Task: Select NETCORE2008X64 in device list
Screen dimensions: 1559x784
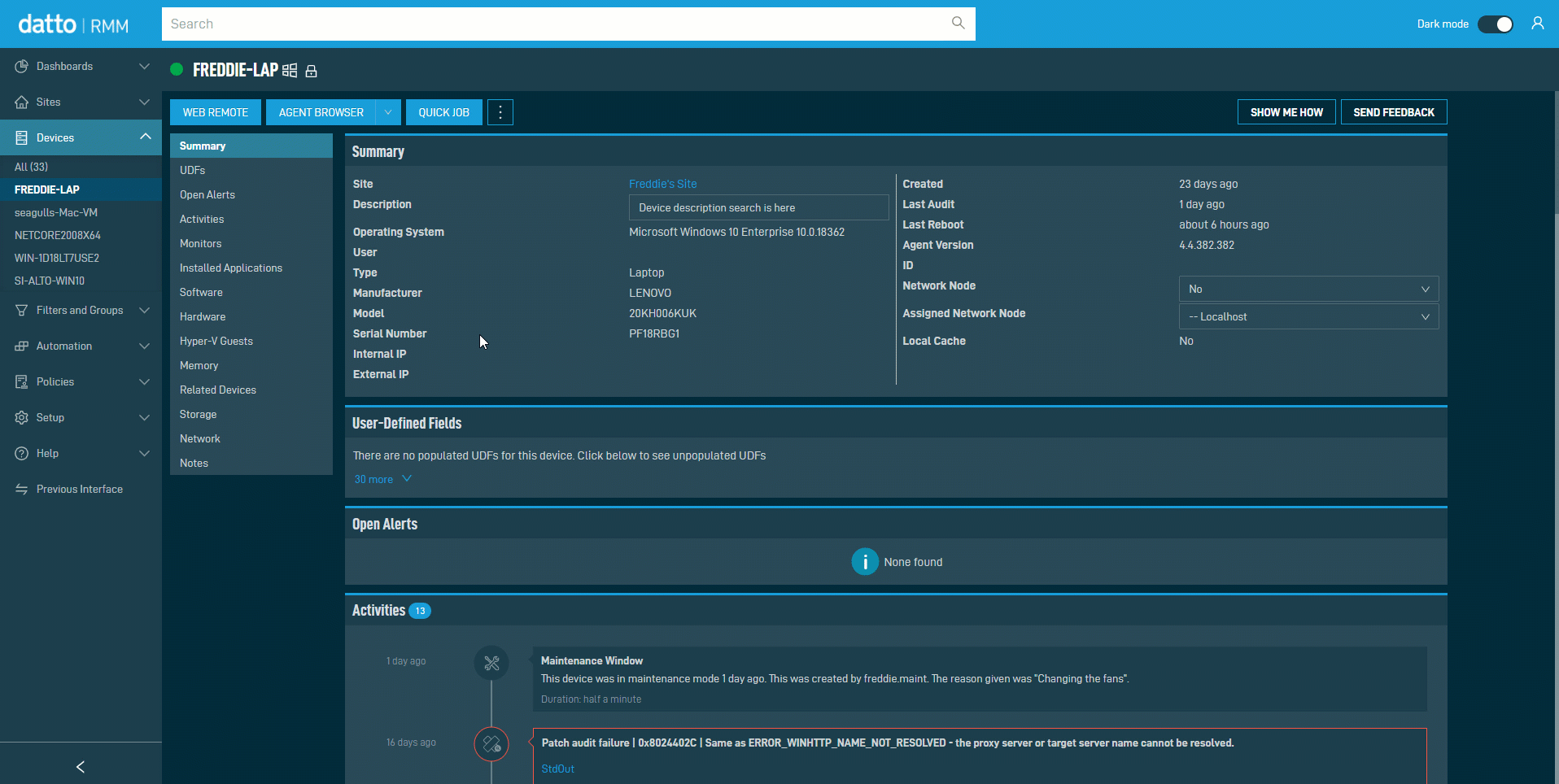Action: [x=81, y=235]
